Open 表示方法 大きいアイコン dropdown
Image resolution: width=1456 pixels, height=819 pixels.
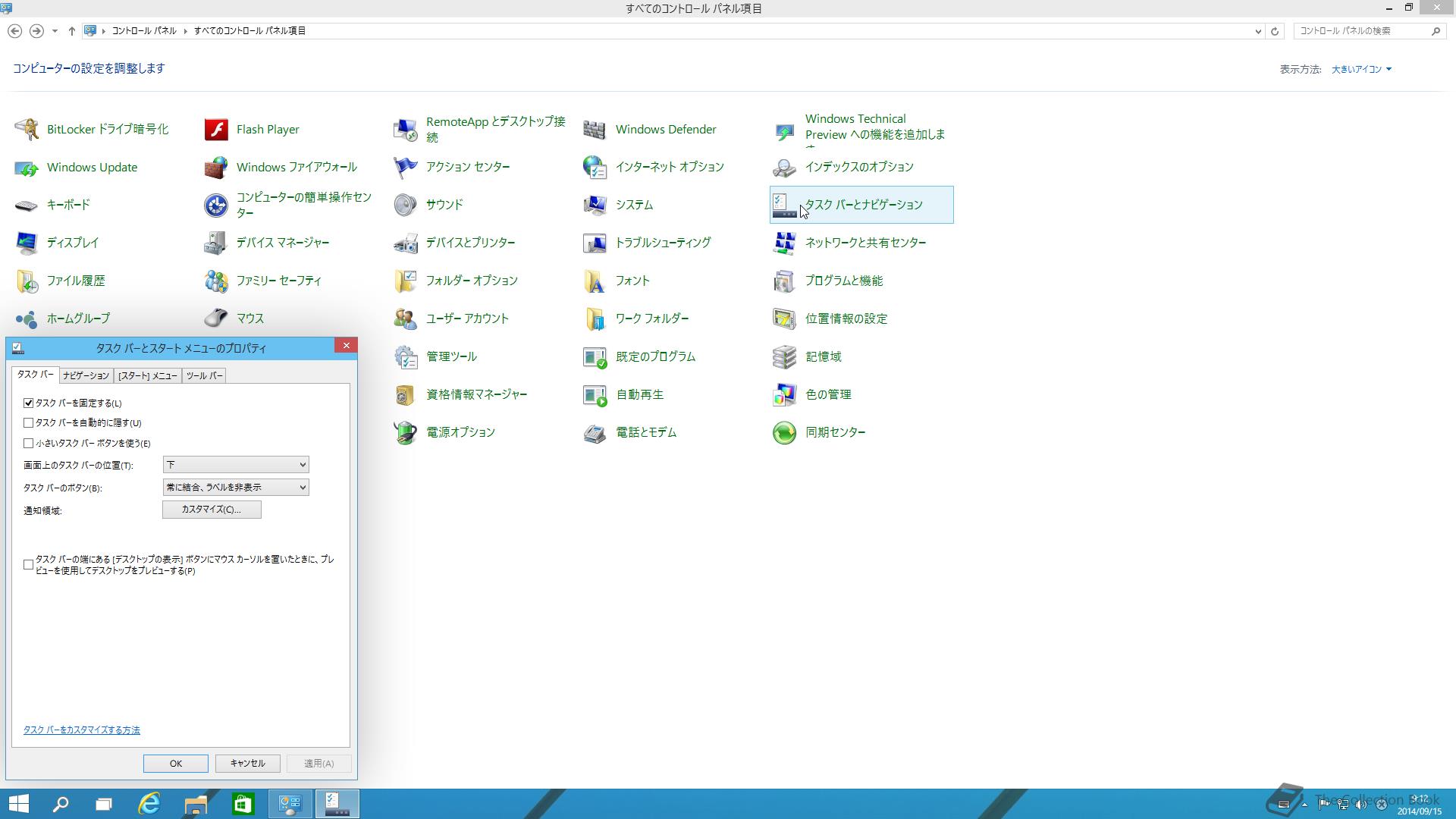(x=1362, y=69)
